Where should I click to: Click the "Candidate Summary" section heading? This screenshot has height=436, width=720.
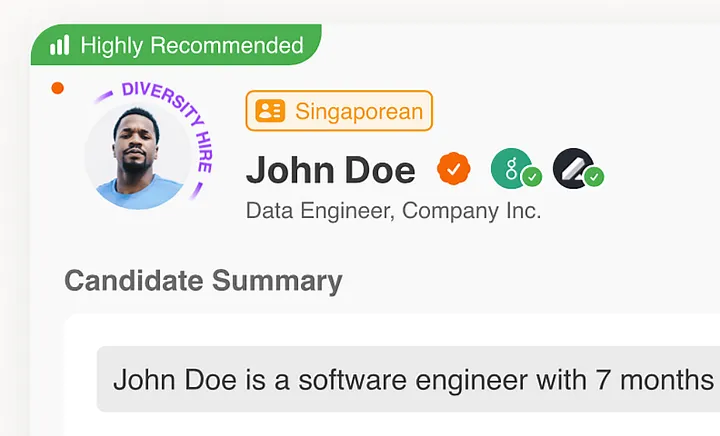pyautogui.click(x=203, y=281)
